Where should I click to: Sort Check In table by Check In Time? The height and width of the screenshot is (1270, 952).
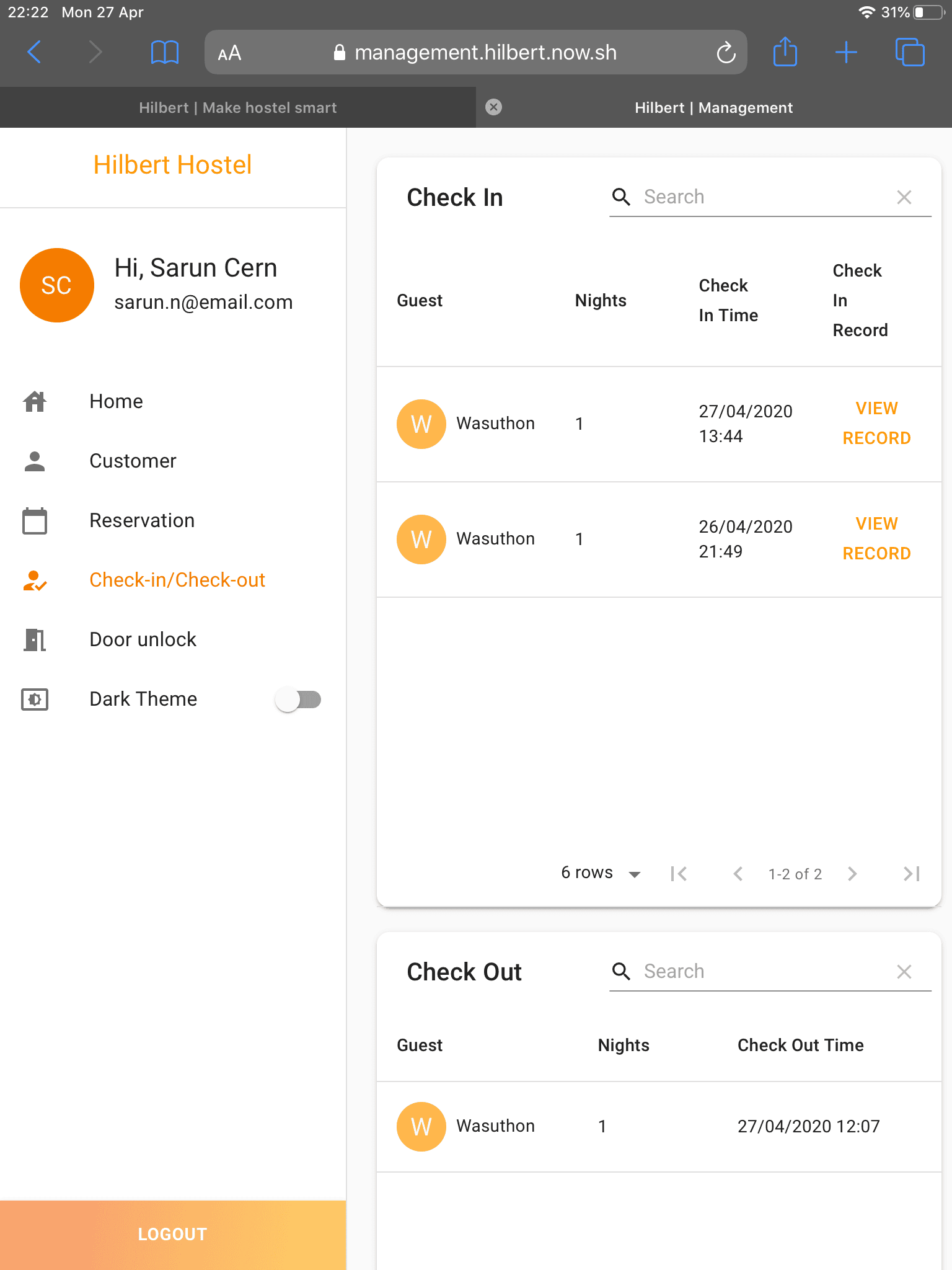tap(728, 301)
